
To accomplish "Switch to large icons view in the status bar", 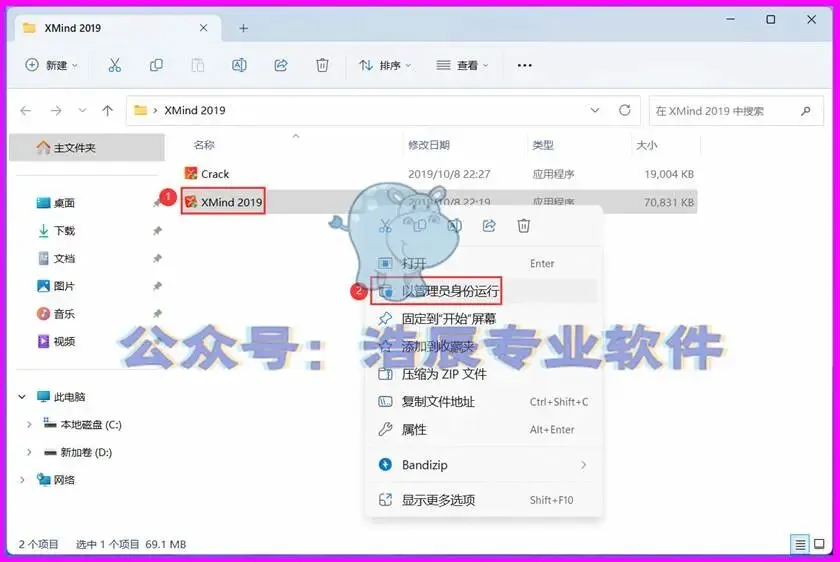I will 819,544.
